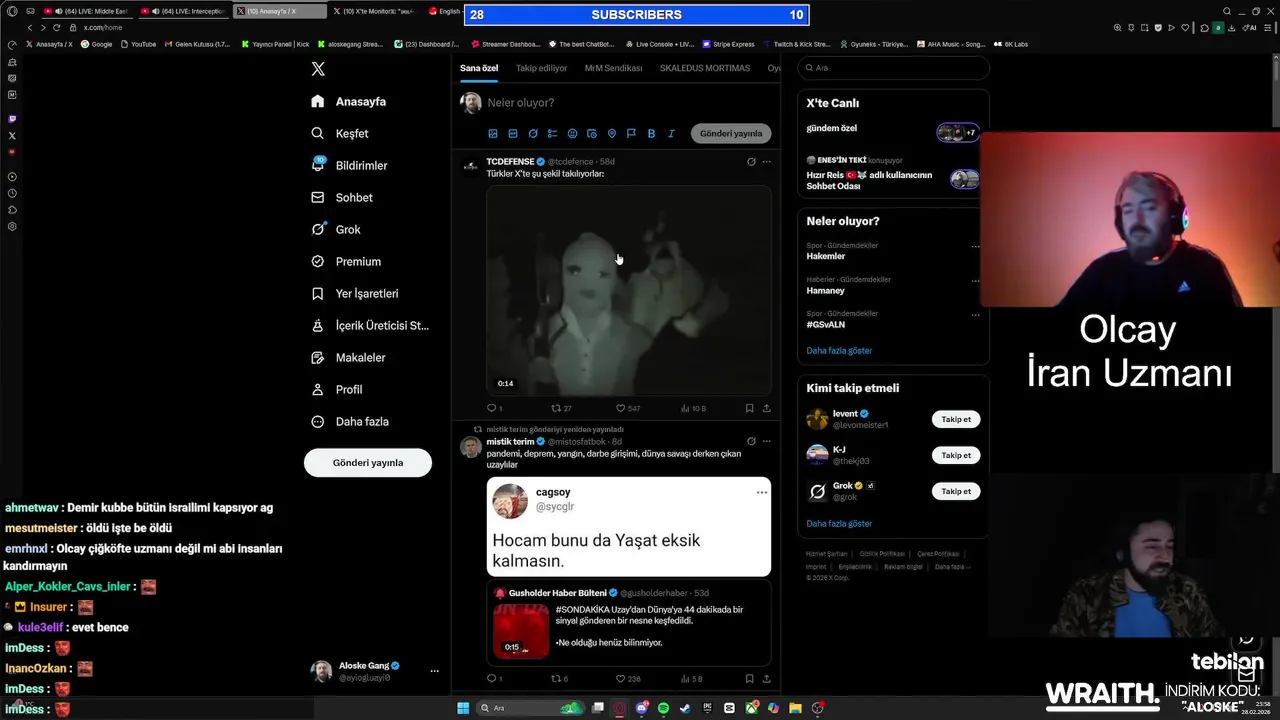Open #GSvALN trending hashtag
The image size is (1280, 720).
click(826, 324)
